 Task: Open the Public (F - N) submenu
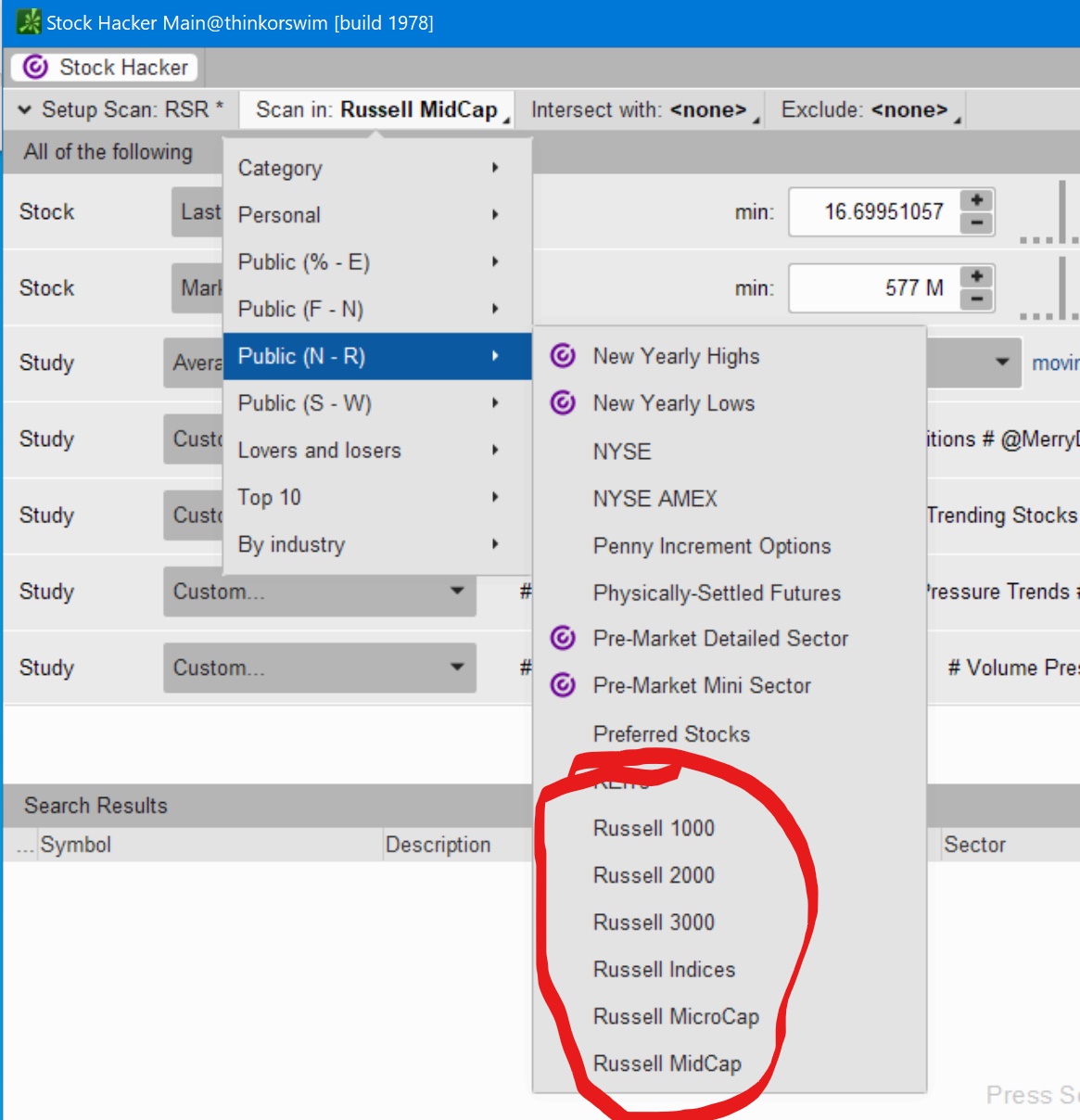(x=377, y=309)
